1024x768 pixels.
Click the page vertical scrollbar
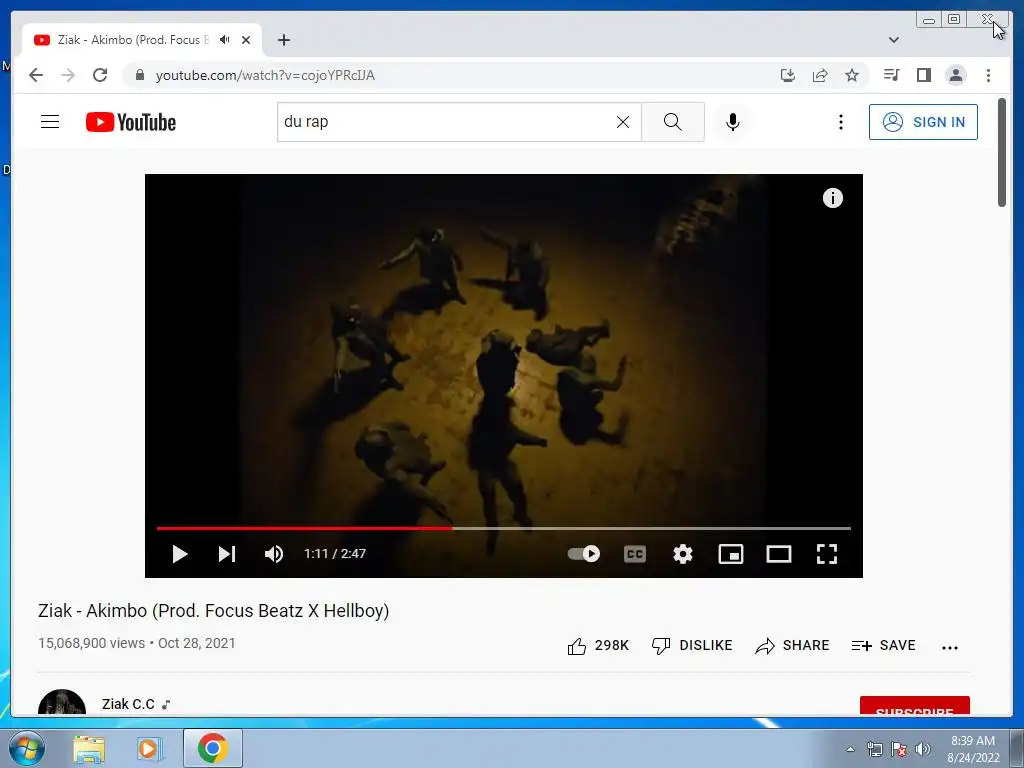point(1002,152)
